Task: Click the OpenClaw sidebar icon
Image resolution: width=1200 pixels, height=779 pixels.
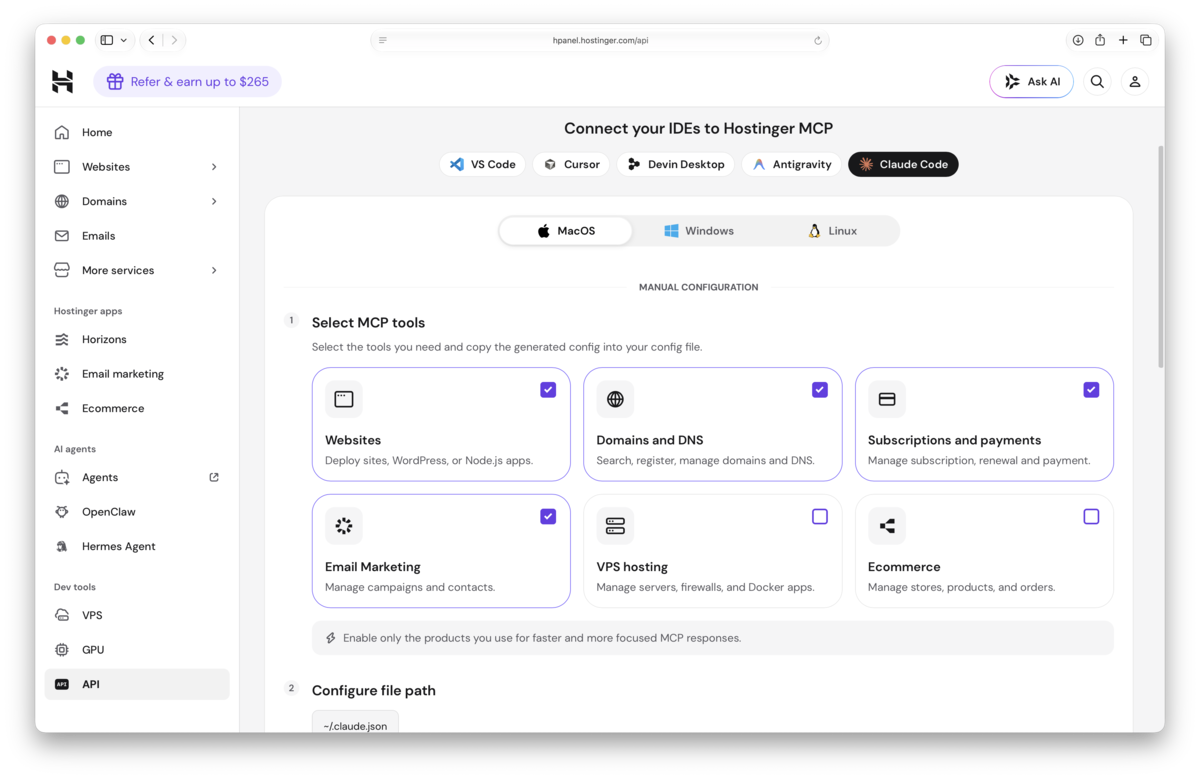Action: (62, 512)
